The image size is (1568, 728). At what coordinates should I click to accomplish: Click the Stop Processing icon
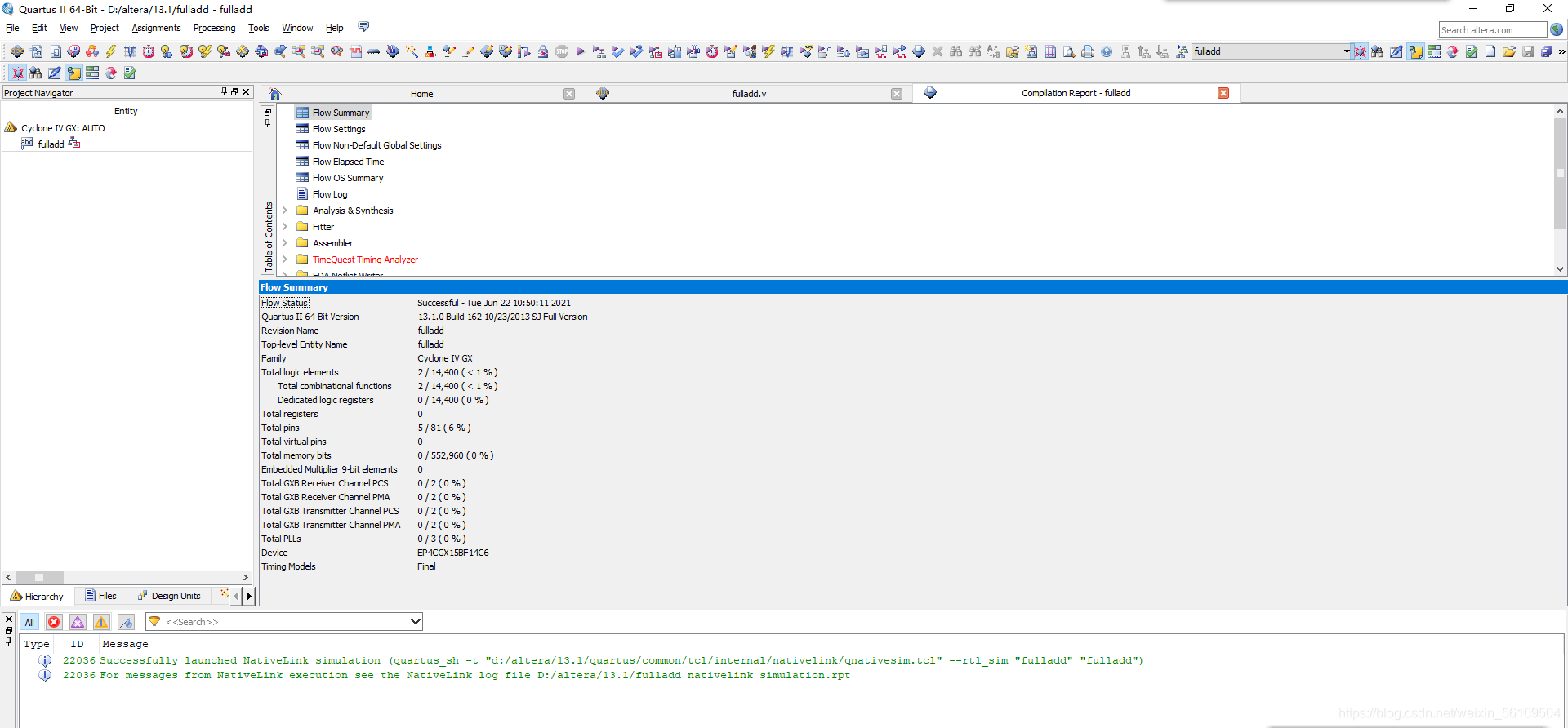562,51
